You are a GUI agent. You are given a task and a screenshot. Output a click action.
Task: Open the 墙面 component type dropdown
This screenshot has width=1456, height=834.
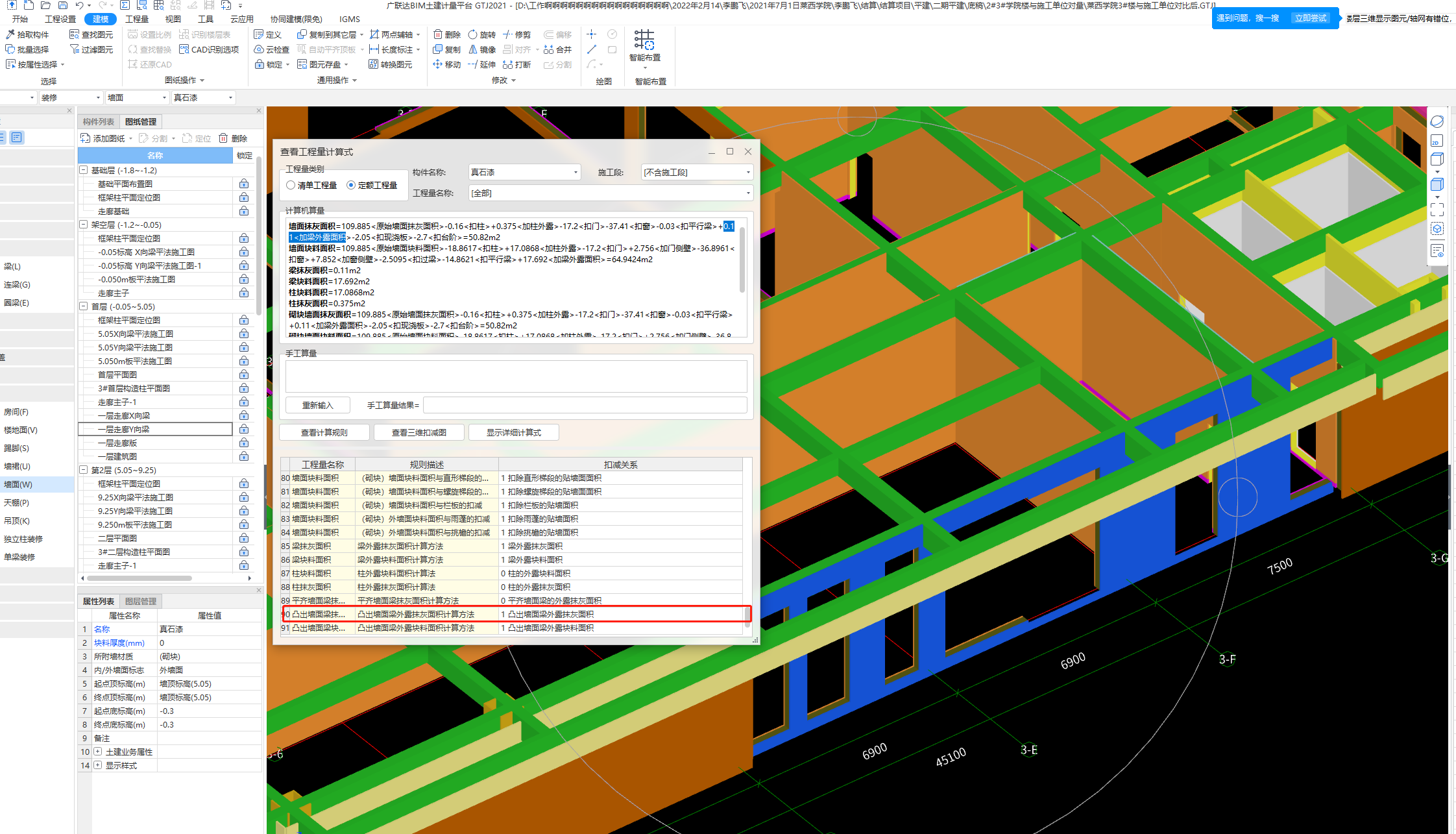(137, 97)
